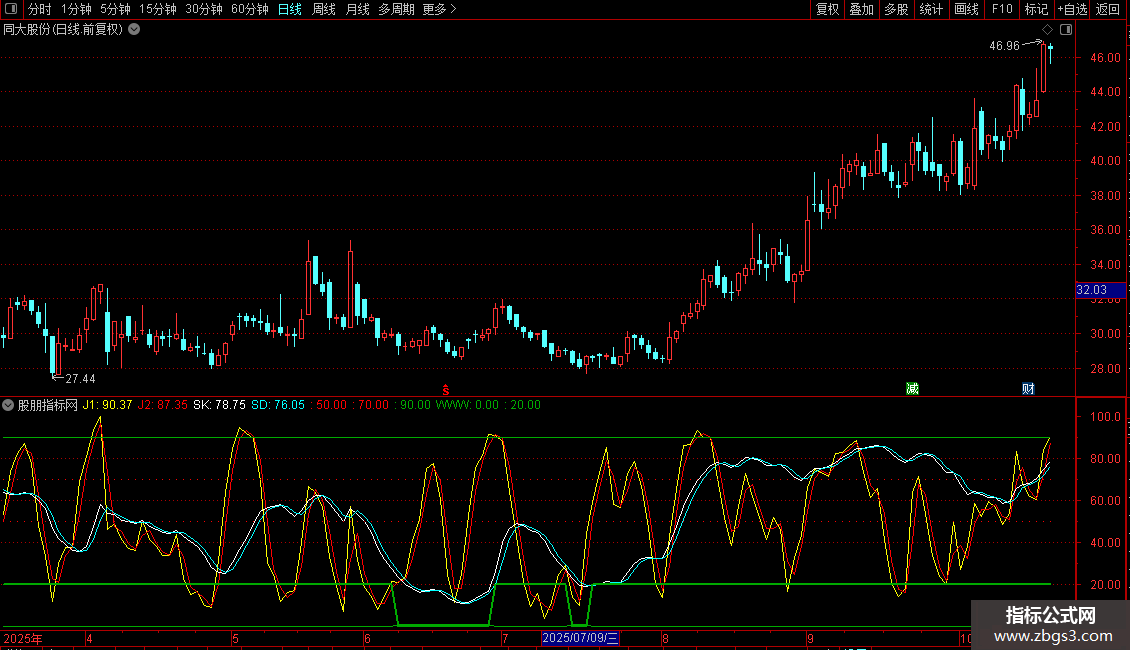Click the green 减 marker icon
This screenshot has width=1130, height=650.
[x=911, y=388]
